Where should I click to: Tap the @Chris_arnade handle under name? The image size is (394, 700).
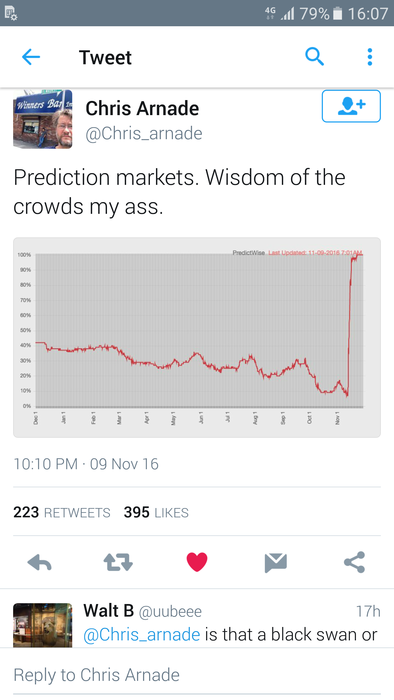click(x=144, y=133)
